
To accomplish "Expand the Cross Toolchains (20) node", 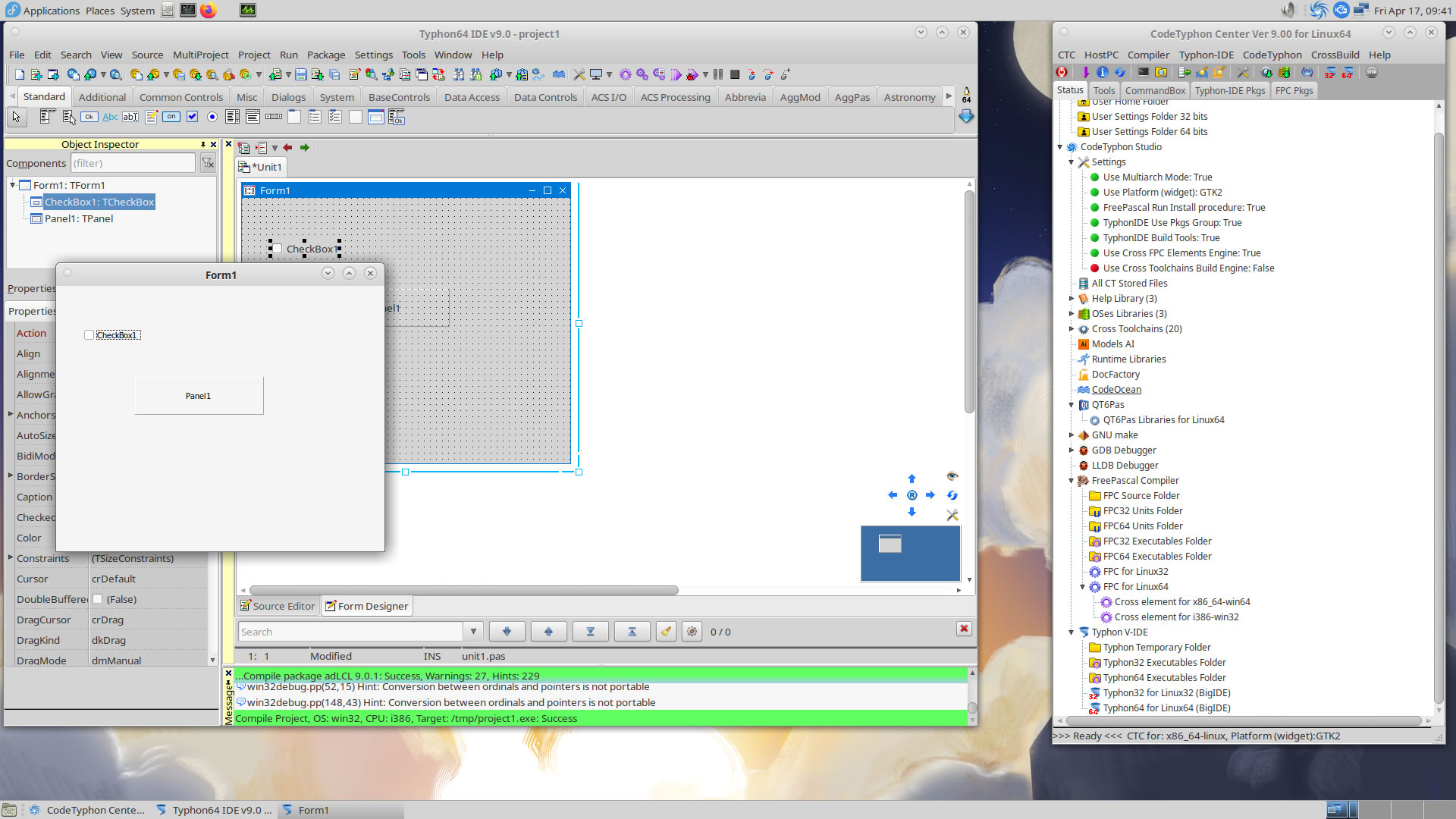I will click(1072, 329).
